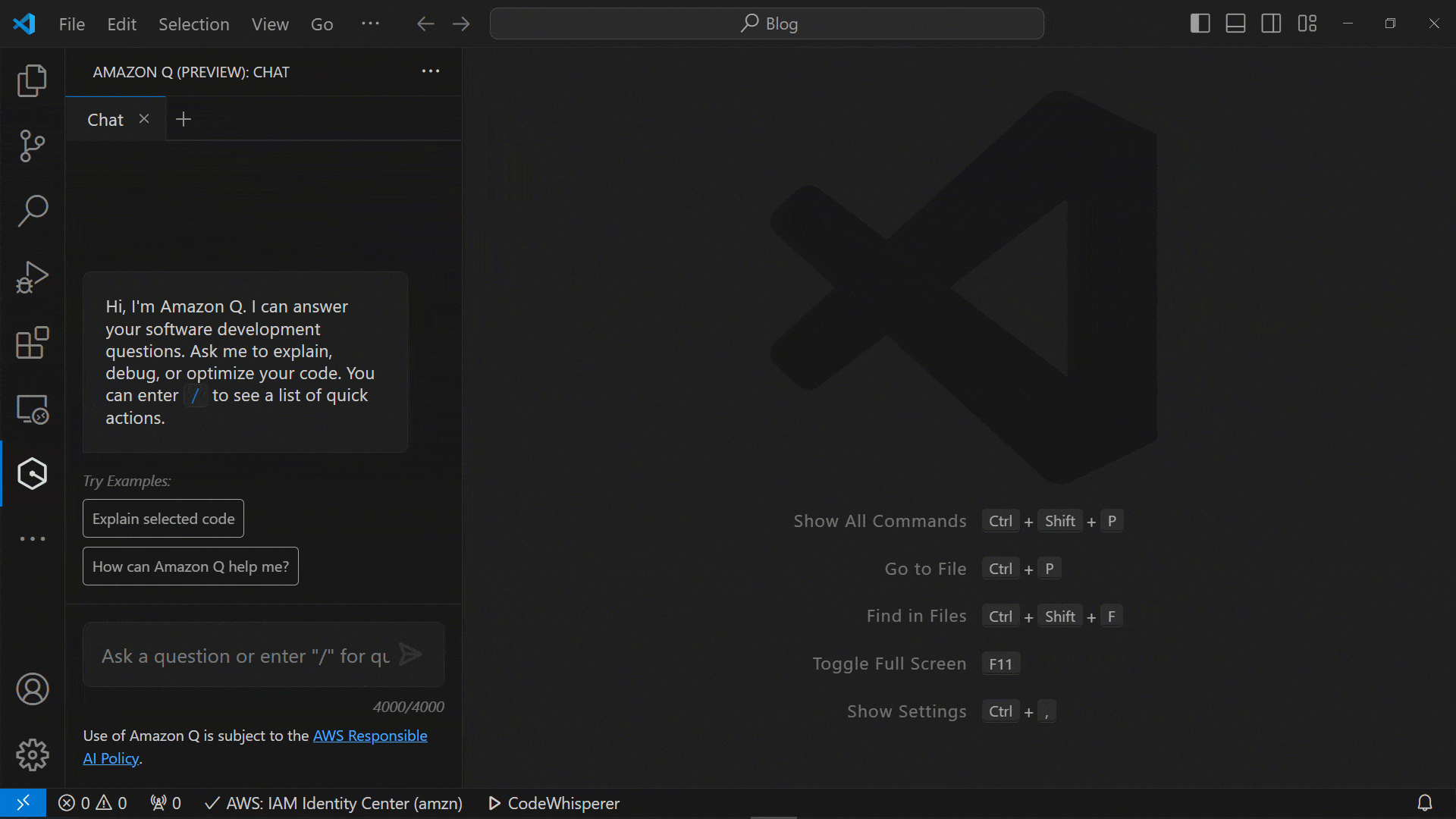
Task: Toggle the bottom panel visibility
Action: point(1235,24)
